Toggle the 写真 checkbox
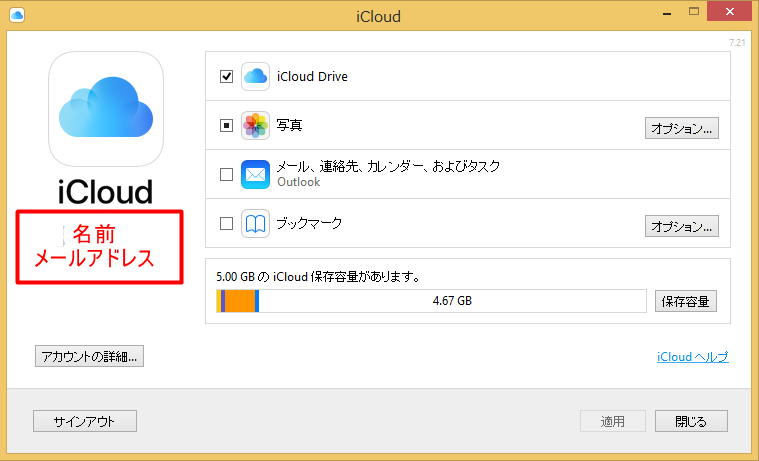 click(x=227, y=125)
